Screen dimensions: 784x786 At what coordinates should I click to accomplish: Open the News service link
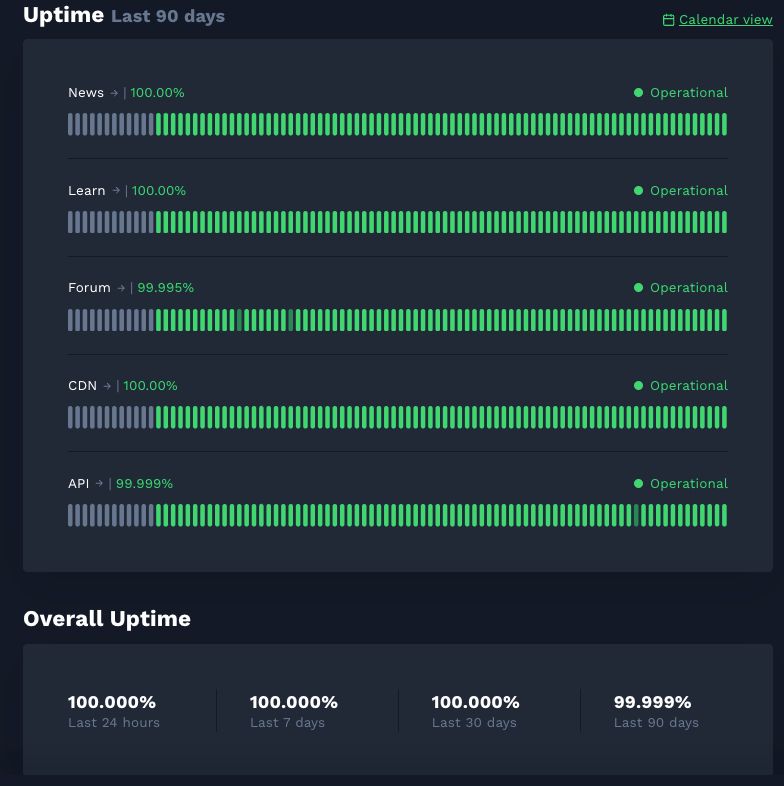(86, 93)
